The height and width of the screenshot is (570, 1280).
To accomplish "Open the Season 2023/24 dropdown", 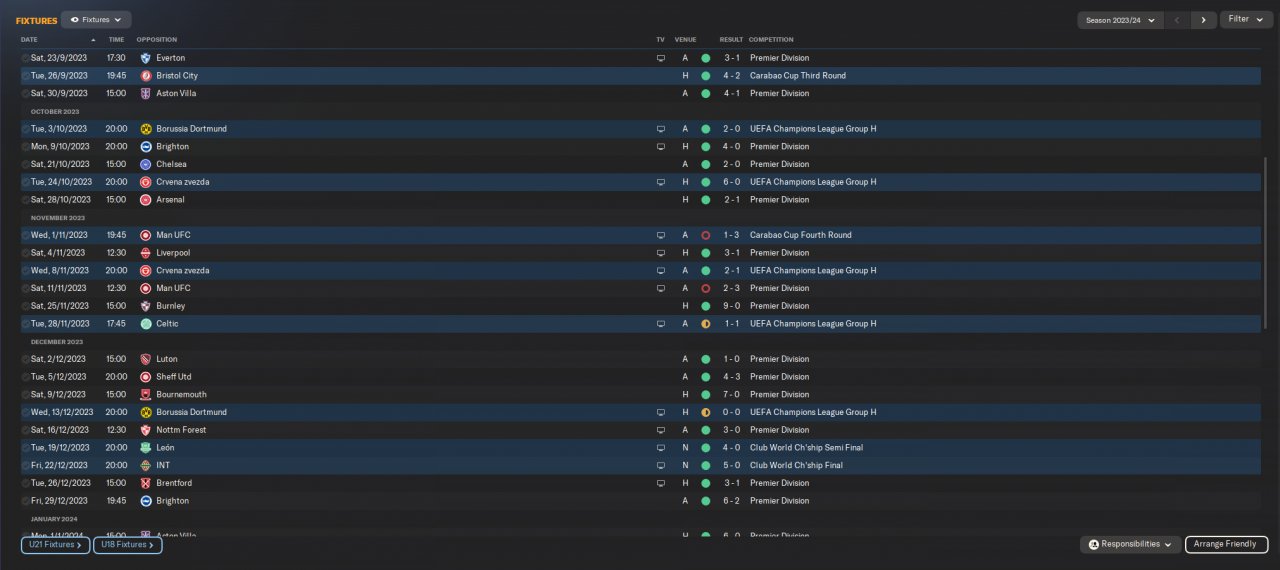I will 1120,20.
